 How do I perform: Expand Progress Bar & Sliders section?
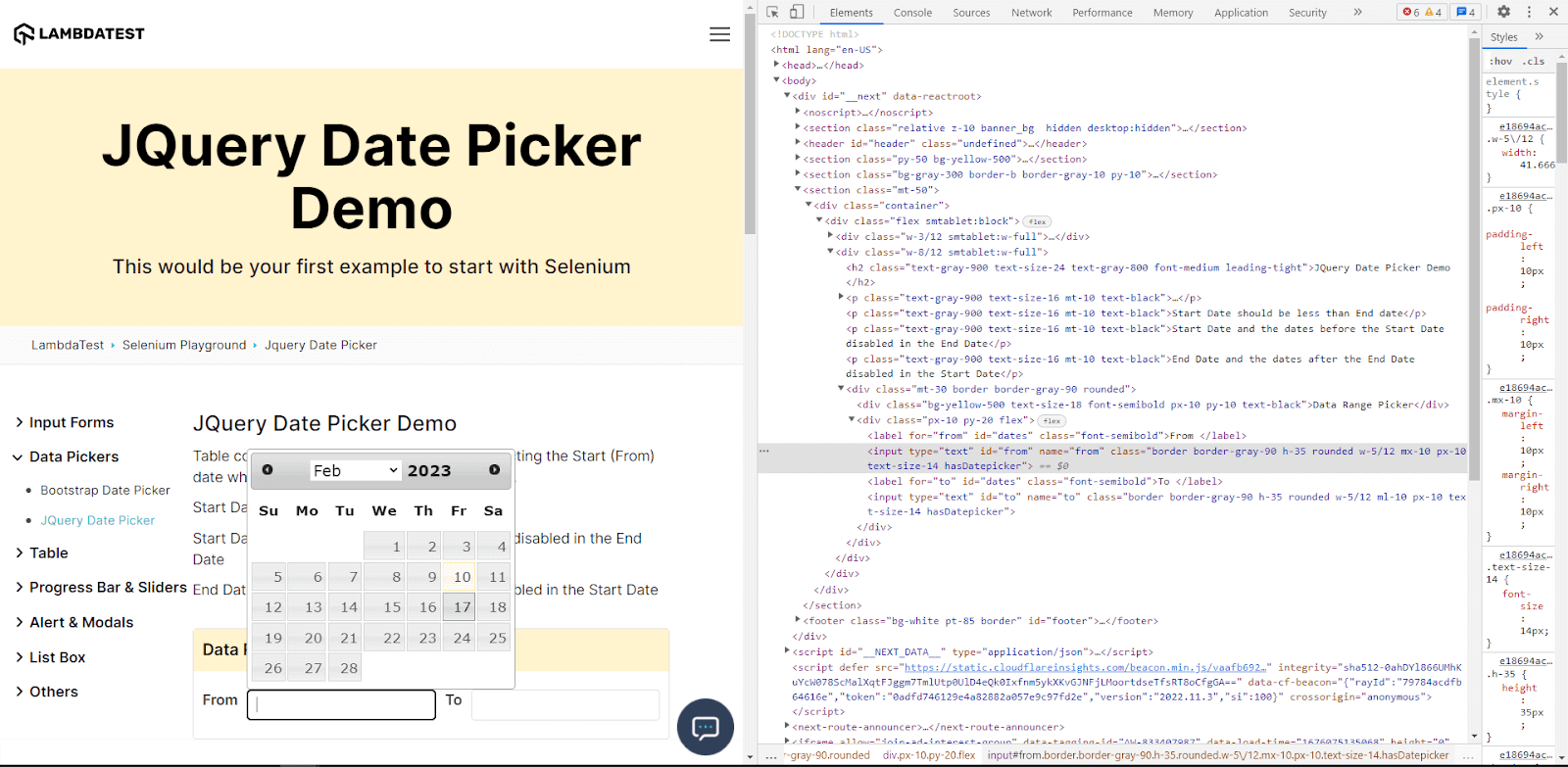[x=101, y=587]
